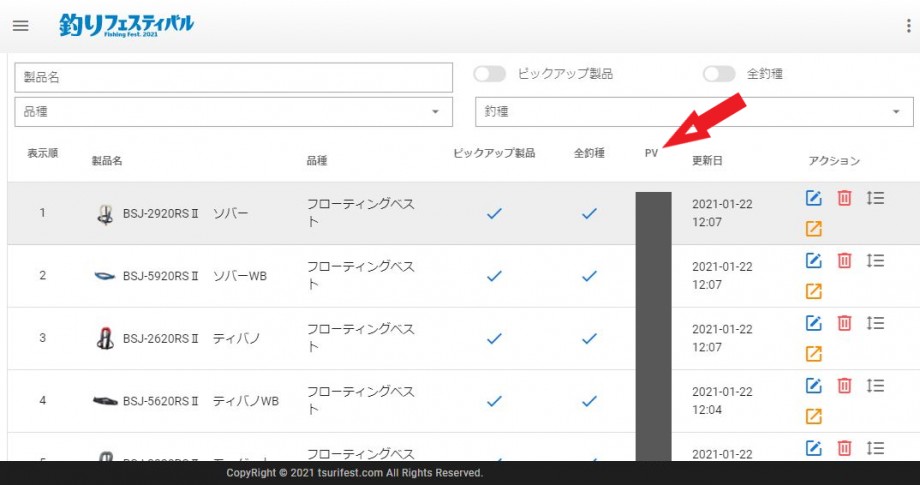
Task: Delete the fifth row product
Action: click(844, 449)
